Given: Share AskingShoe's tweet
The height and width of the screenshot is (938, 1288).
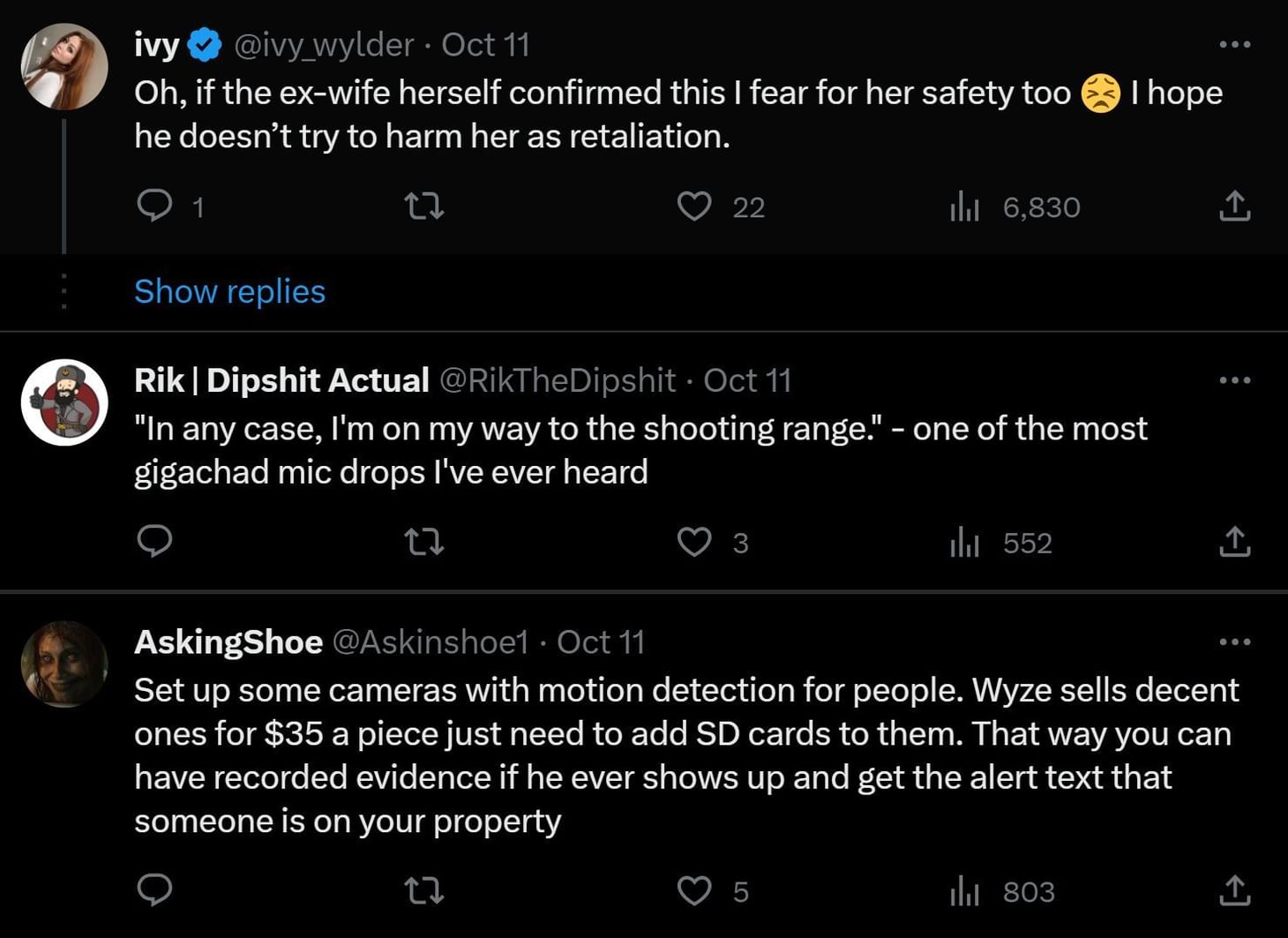Looking at the screenshot, I should [1234, 891].
